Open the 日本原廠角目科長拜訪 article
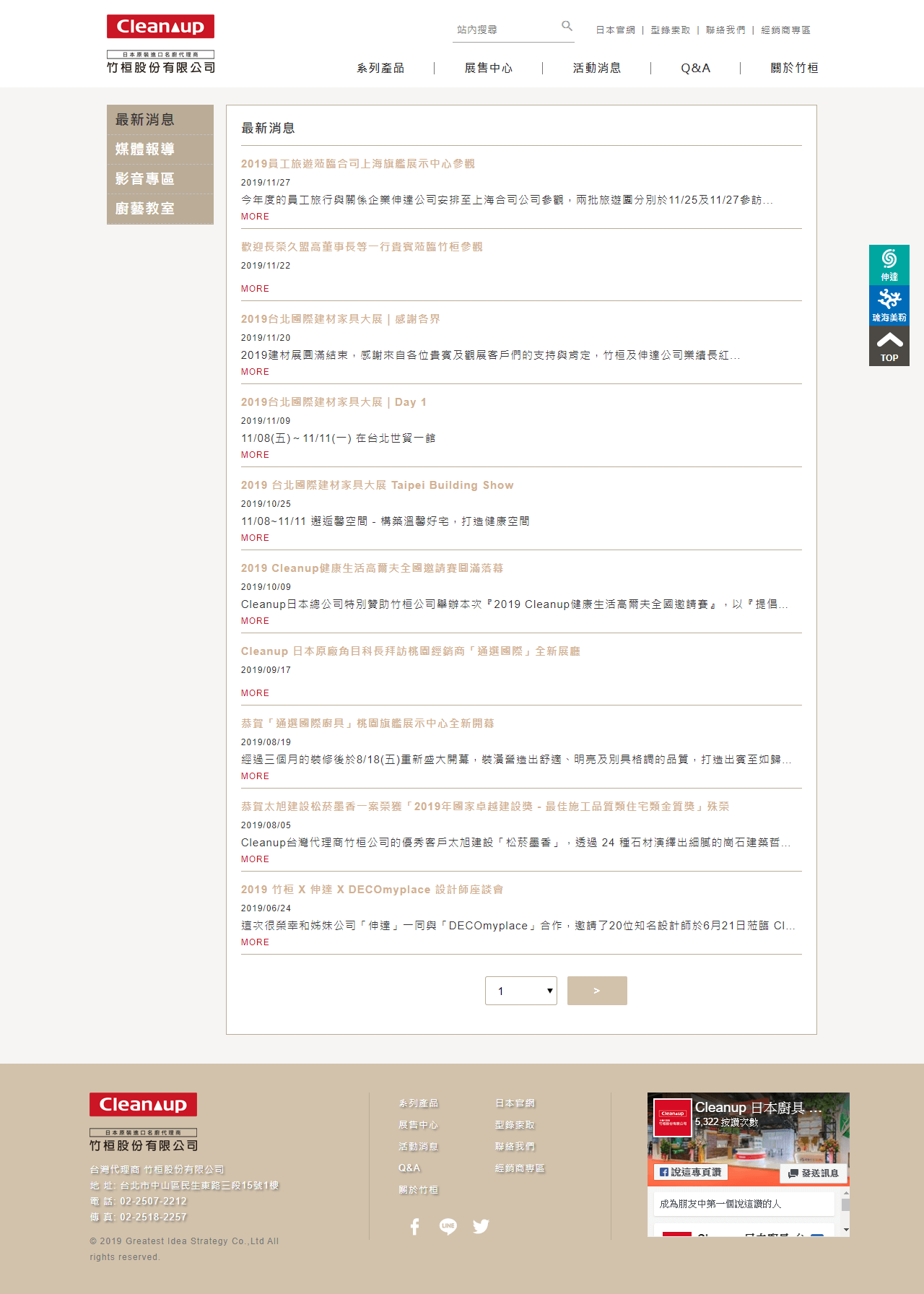Screen dimensions: 924x1294 (x=411, y=651)
